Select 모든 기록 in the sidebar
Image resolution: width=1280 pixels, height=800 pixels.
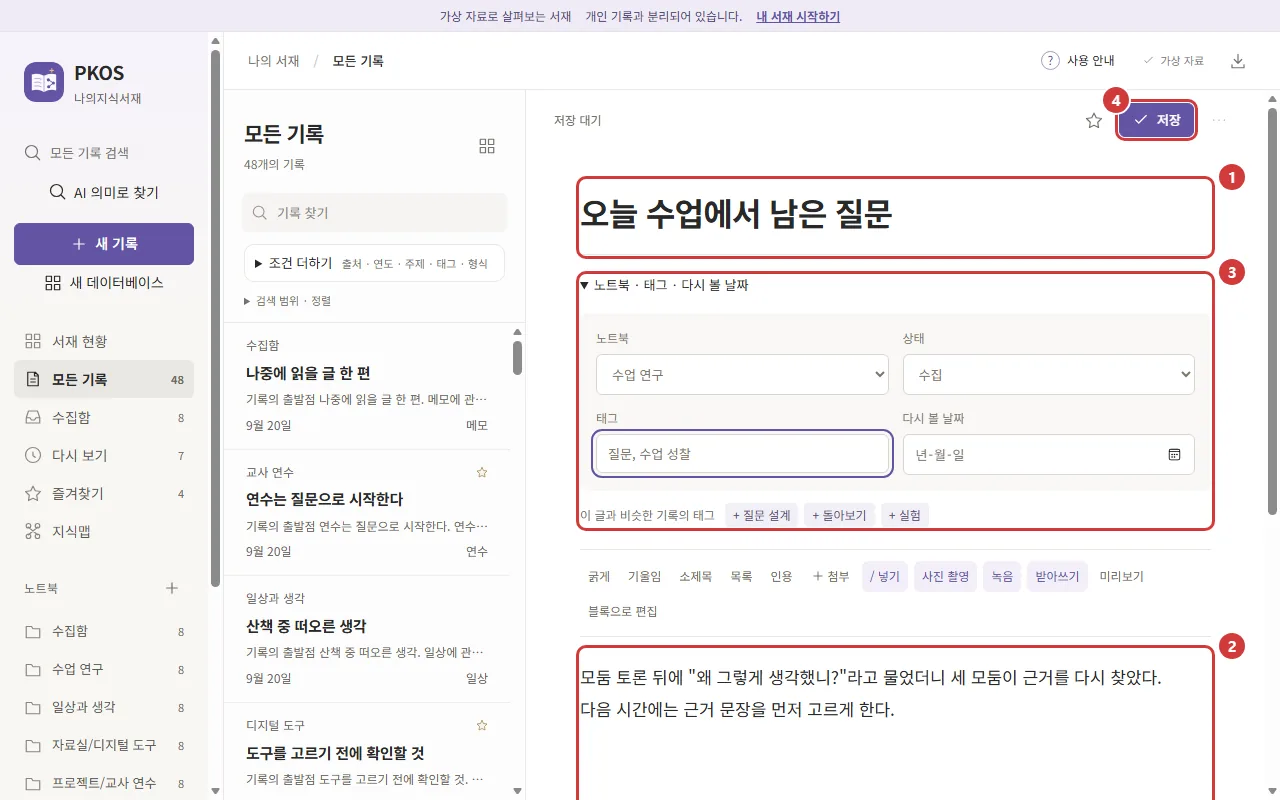pyautogui.click(x=104, y=380)
